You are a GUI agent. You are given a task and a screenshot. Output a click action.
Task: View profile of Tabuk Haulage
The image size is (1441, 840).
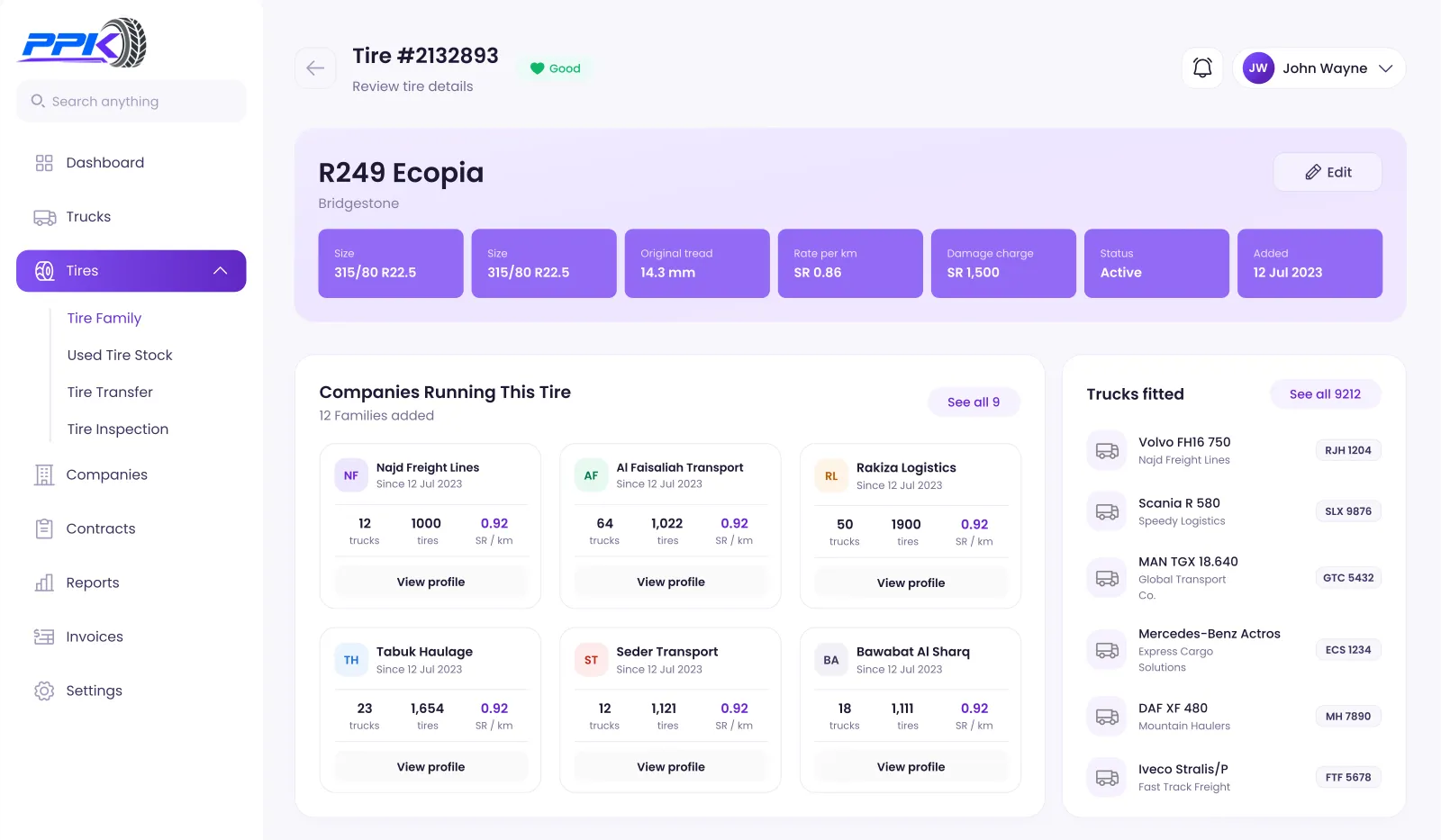coord(430,767)
